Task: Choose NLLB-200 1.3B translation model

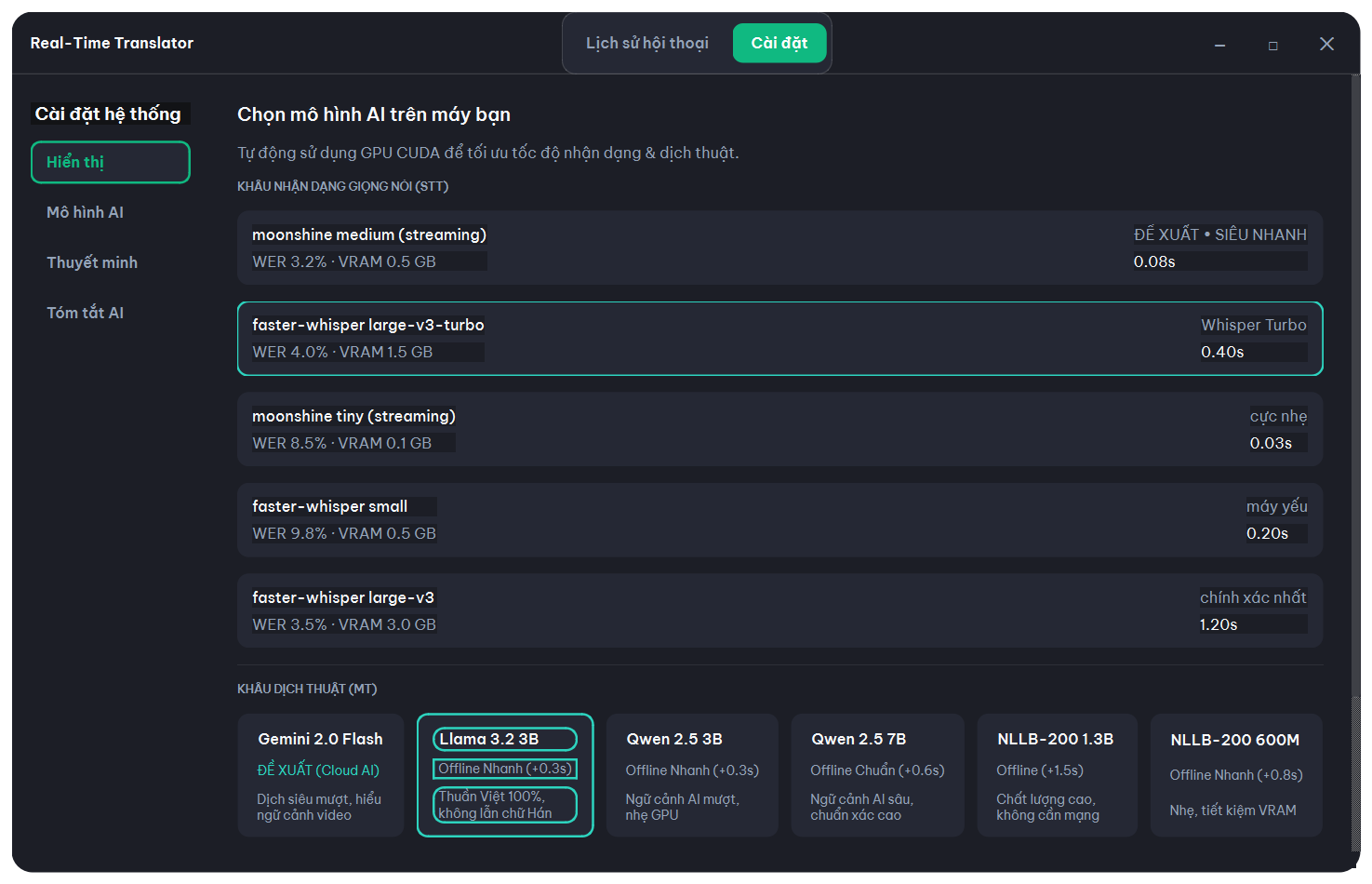Action: (1057, 775)
